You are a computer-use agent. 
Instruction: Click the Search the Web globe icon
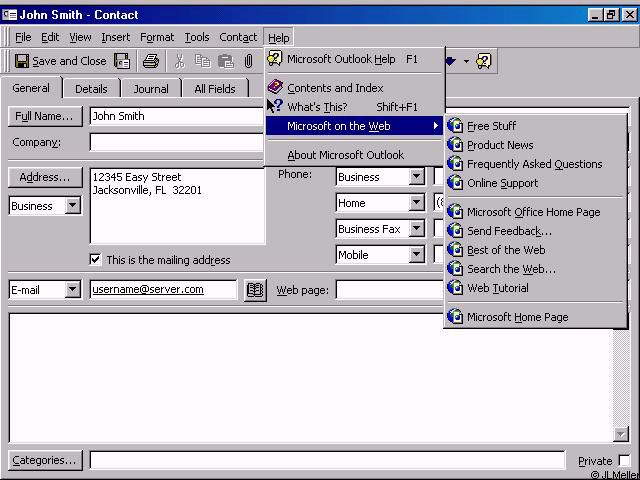(x=455, y=269)
